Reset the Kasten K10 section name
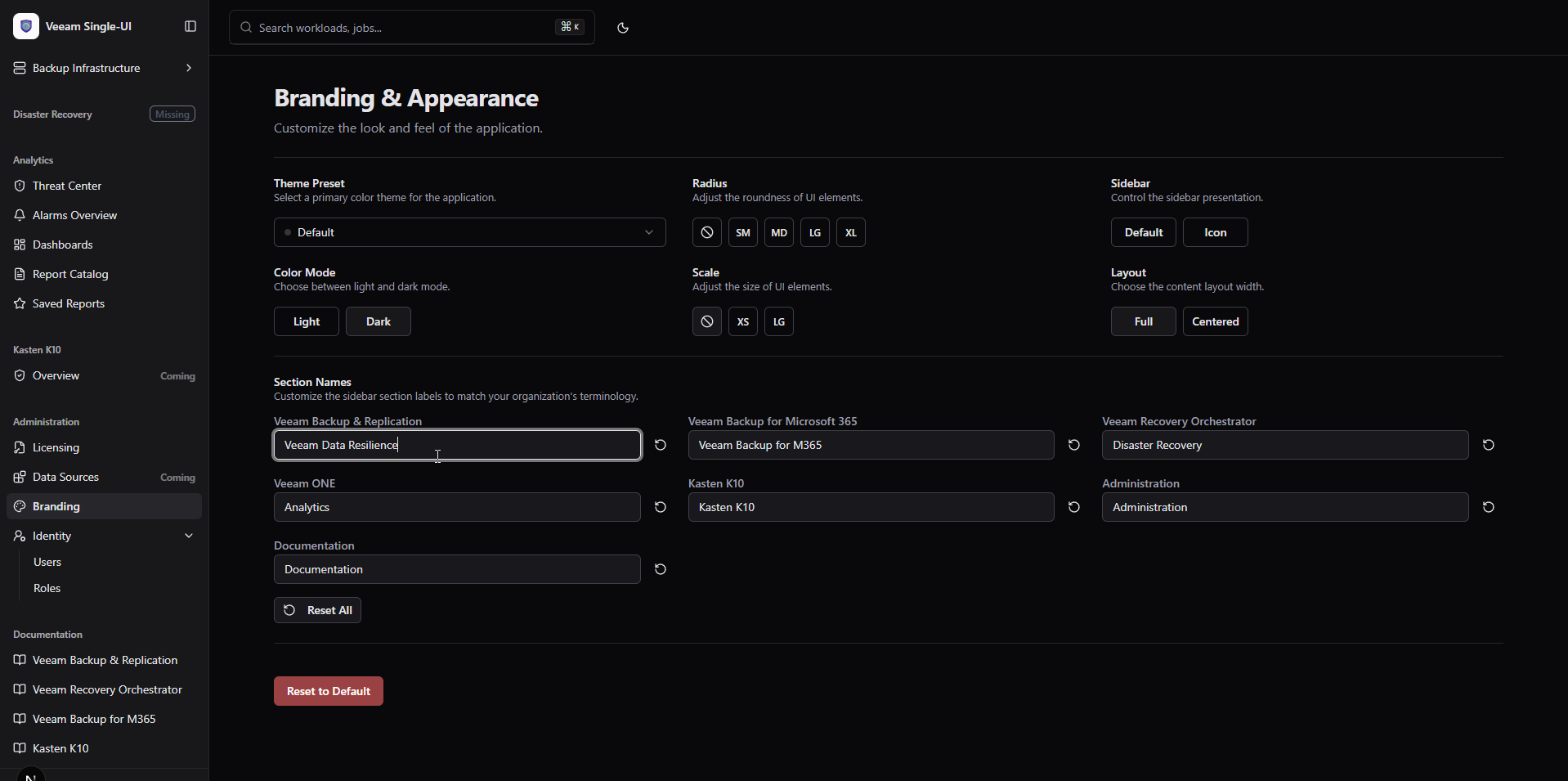The image size is (1568, 781). click(1074, 507)
